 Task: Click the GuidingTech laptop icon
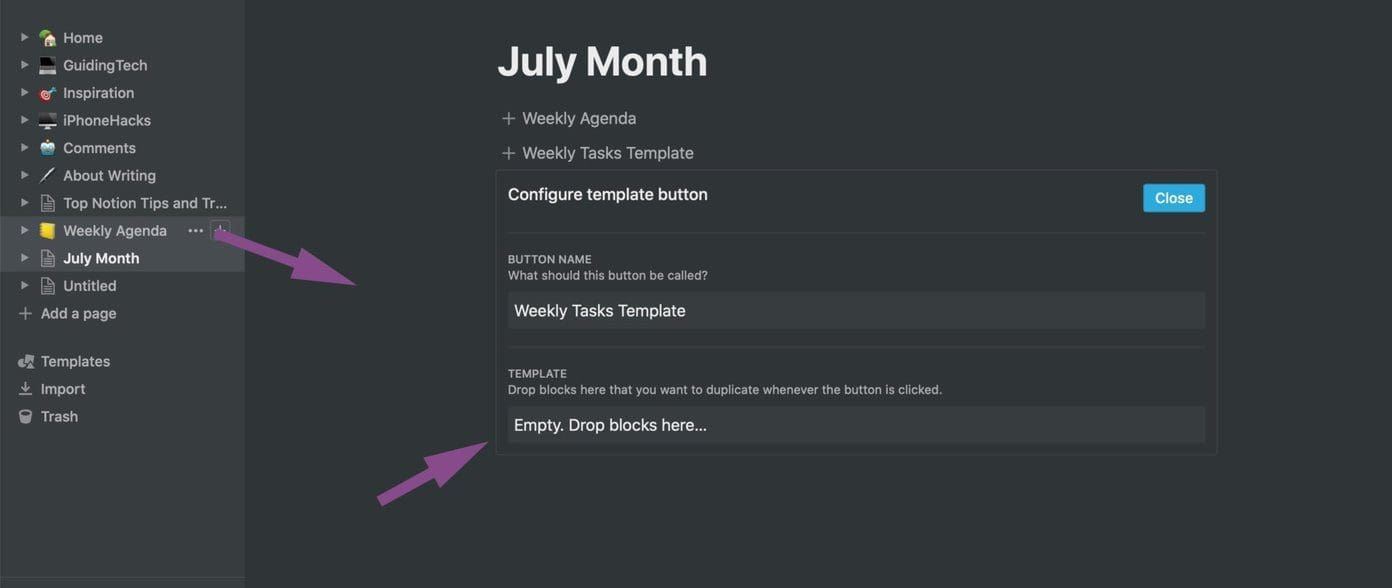click(47, 65)
